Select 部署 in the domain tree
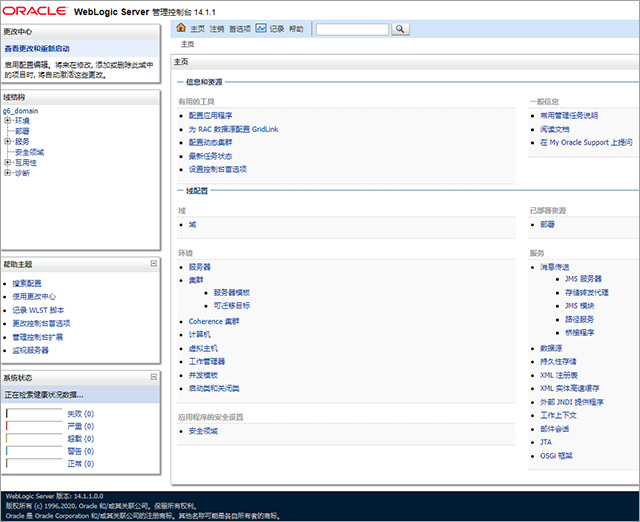The height and width of the screenshot is (522, 640). [22, 131]
